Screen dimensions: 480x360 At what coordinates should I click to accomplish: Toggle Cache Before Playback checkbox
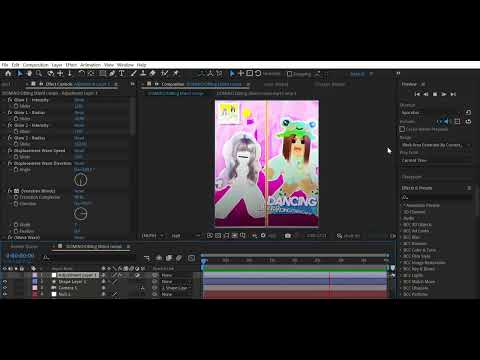point(402,129)
